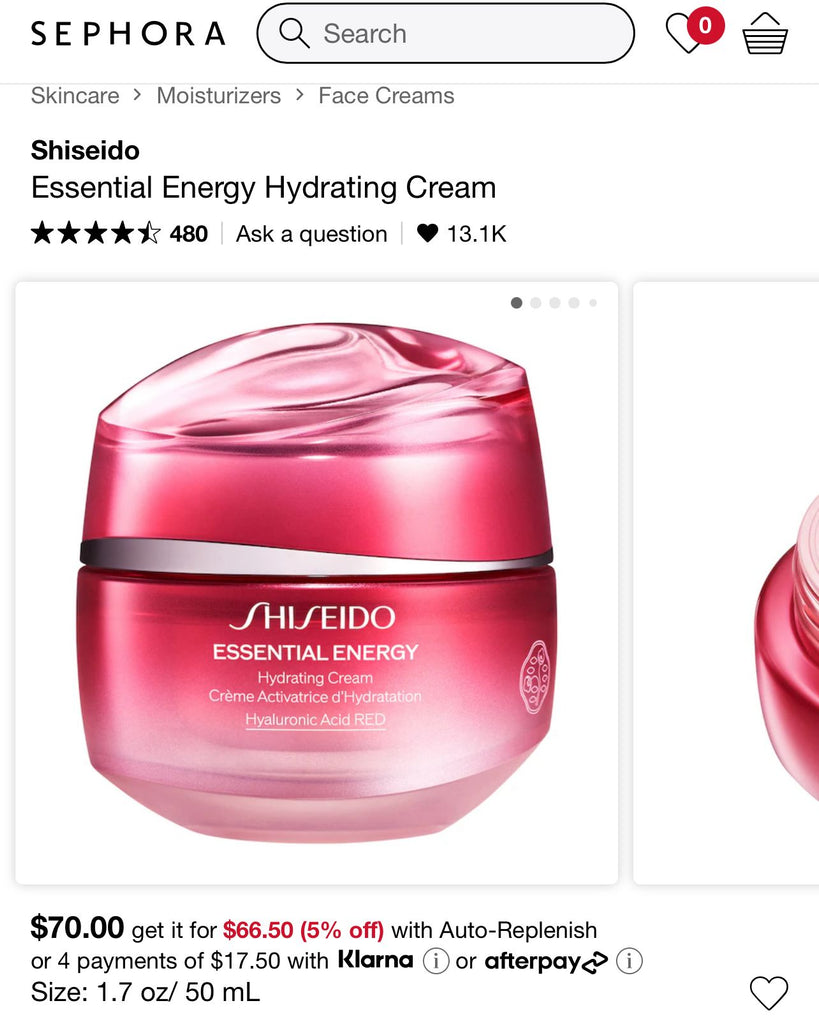Click the Klarna info icon
Image resolution: width=819 pixels, height=1024 pixels.
436,961
